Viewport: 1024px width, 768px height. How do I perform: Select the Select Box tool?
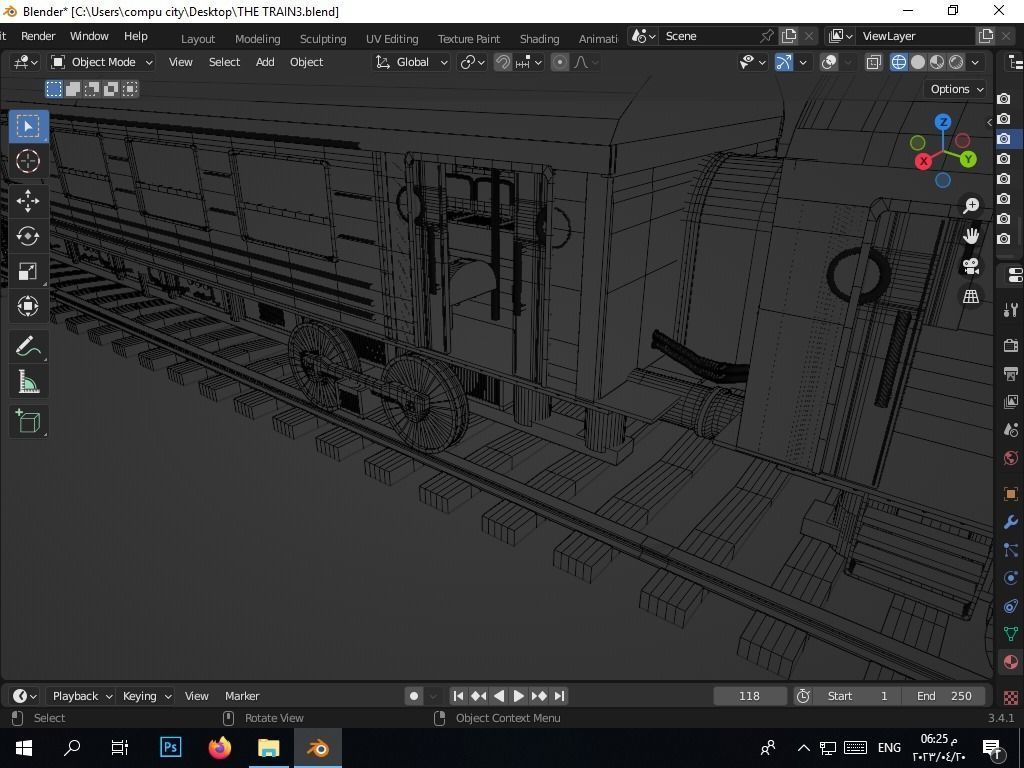pos(27,126)
